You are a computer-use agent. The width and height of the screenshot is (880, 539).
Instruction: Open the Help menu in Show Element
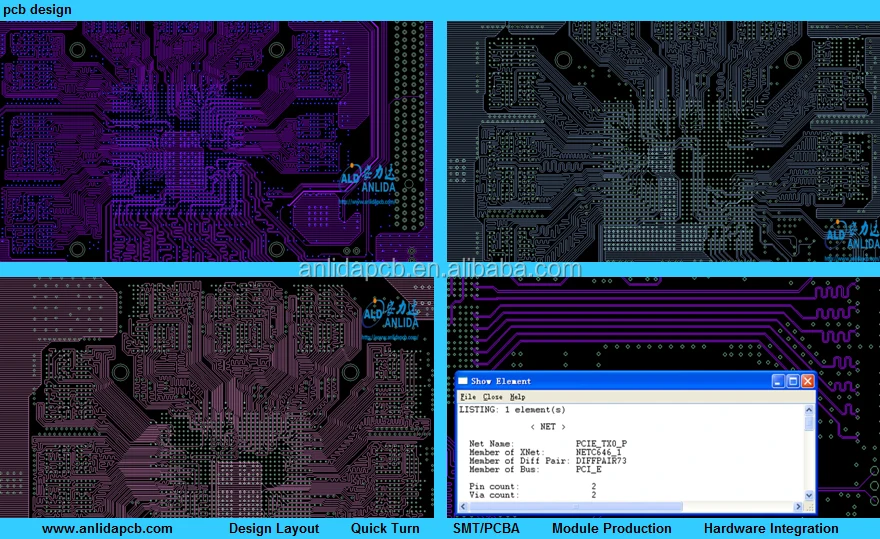[x=517, y=397]
